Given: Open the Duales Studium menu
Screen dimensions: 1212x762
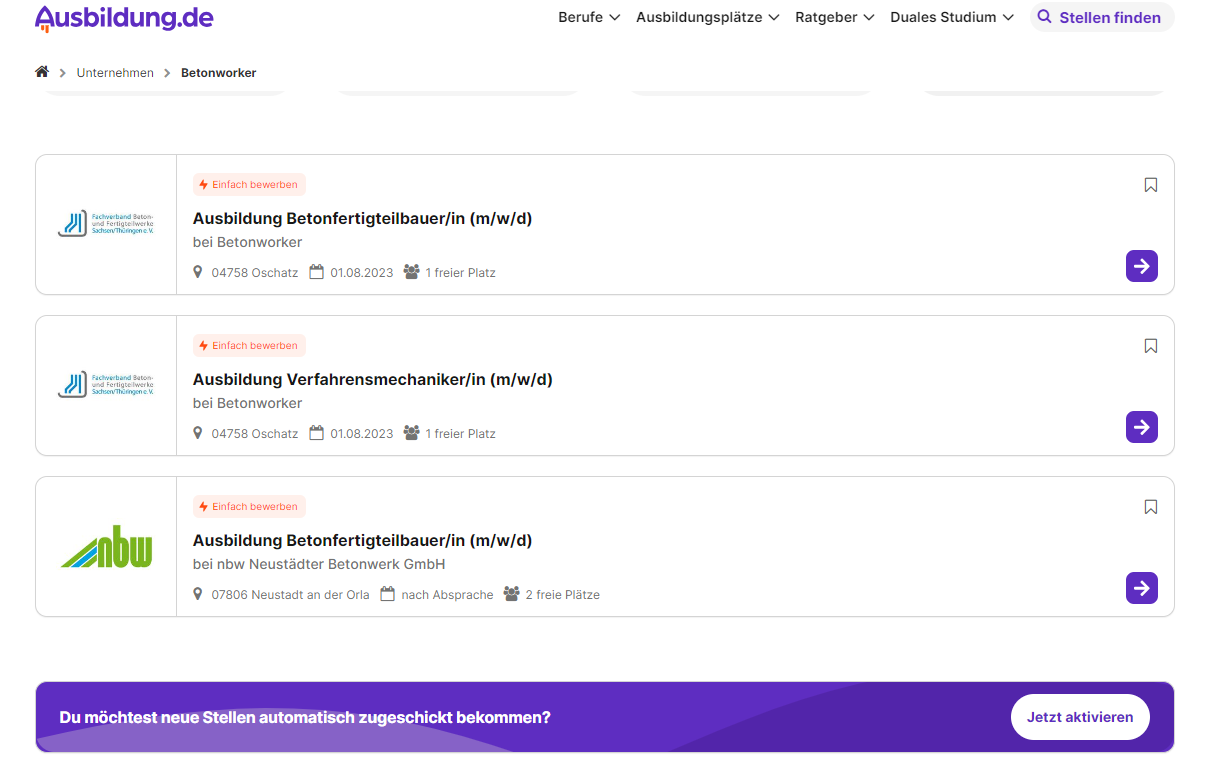Looking at the screenshot, I should [951, 17].
